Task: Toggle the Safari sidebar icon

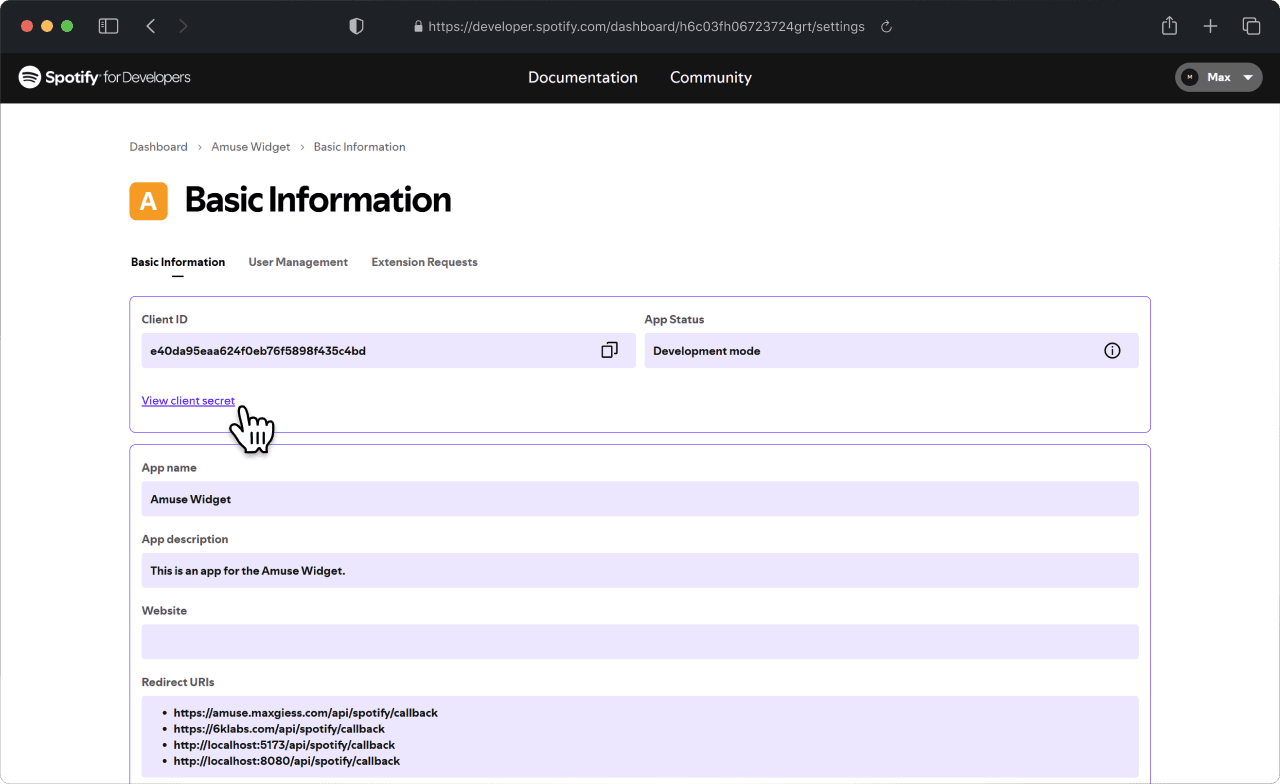Action: pos(108,27)
